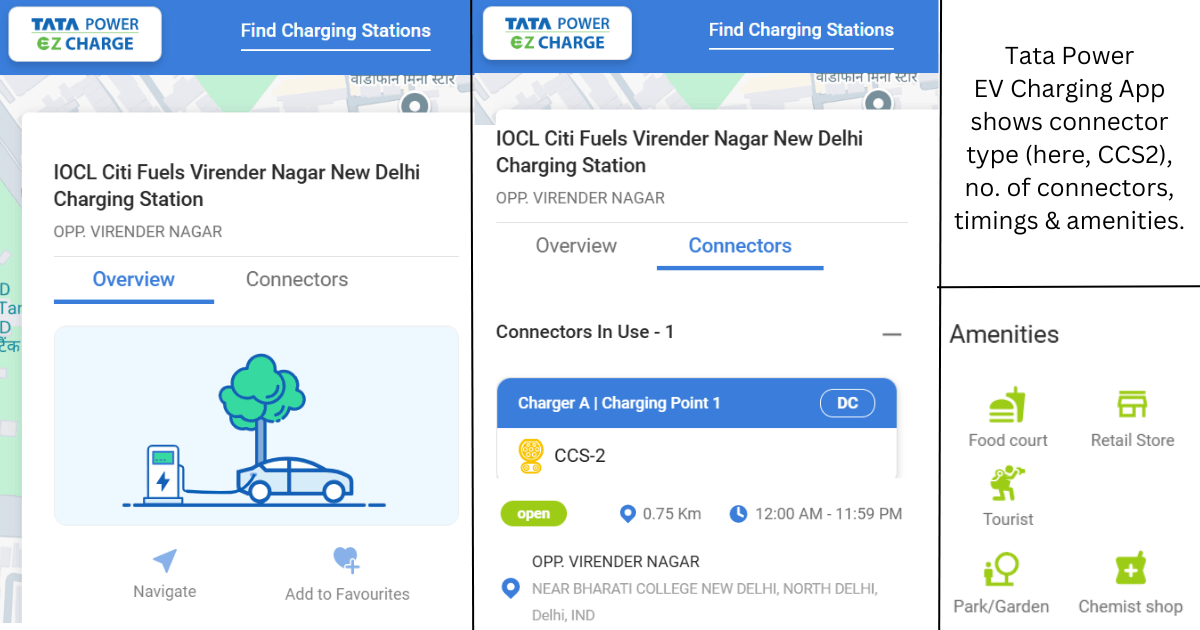Click the distance pin icon beside 0.75 Km
Image resolution: width=1200 pixels, height=630 pixels.
pyautogui.click(x=628, y=514)
